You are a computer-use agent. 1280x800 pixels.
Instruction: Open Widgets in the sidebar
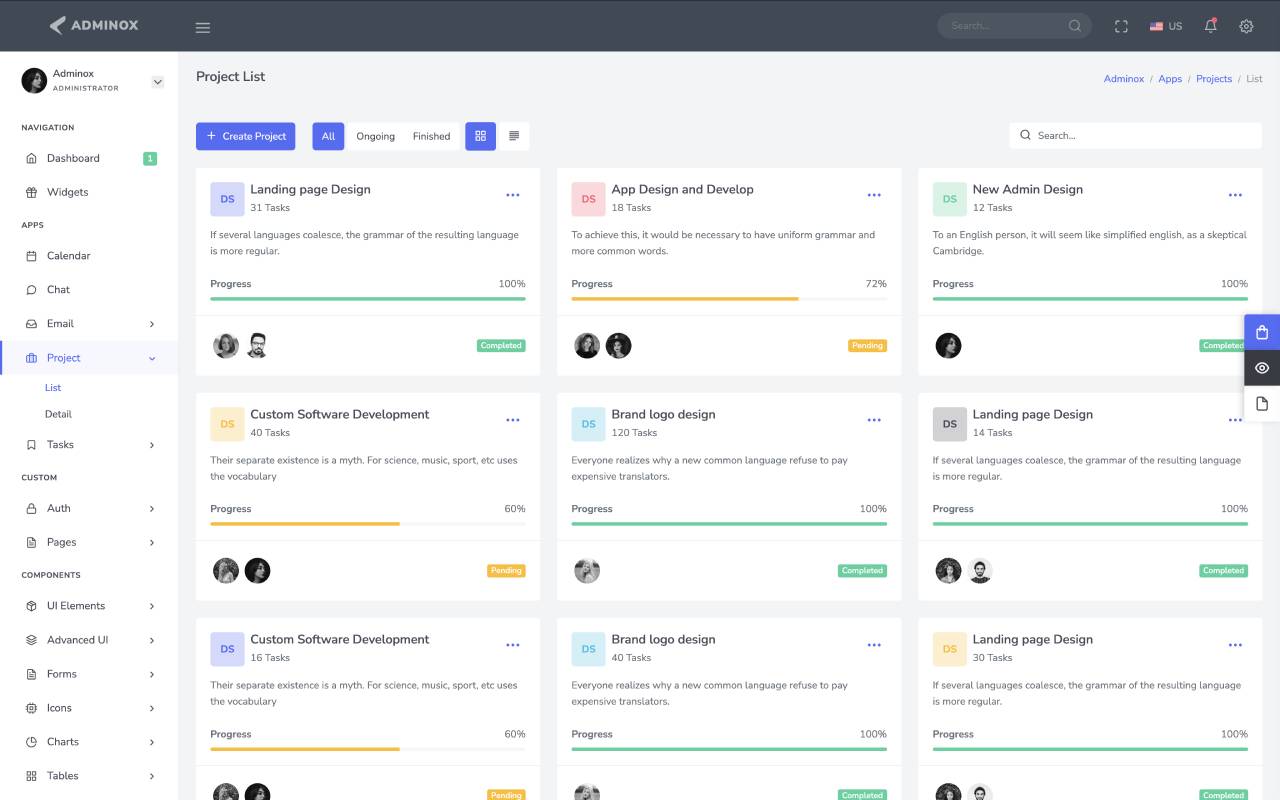(x=89, y=192)
